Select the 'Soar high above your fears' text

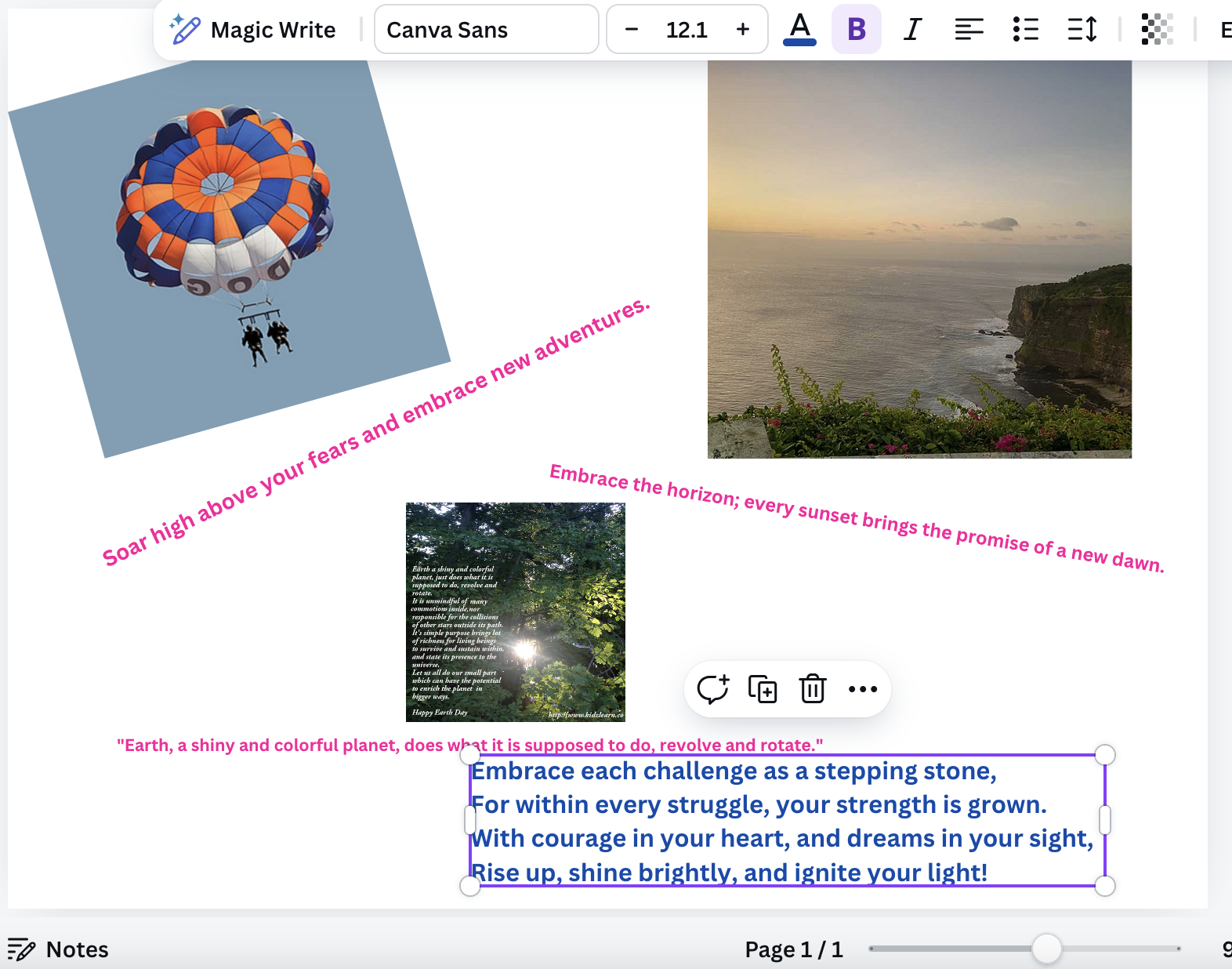(376, 432)
